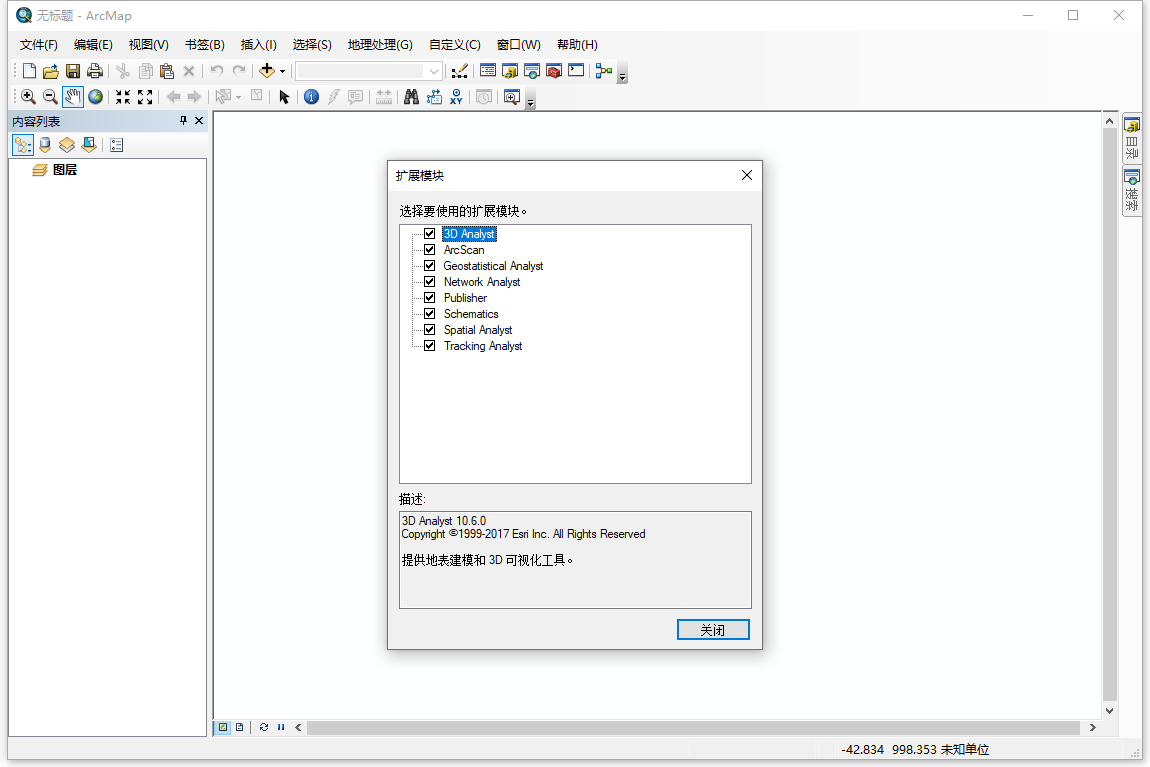The height and width of the screenshot is (767, 1150).
Task: Open the 帮助(H) menu
Action: point(577,45)
